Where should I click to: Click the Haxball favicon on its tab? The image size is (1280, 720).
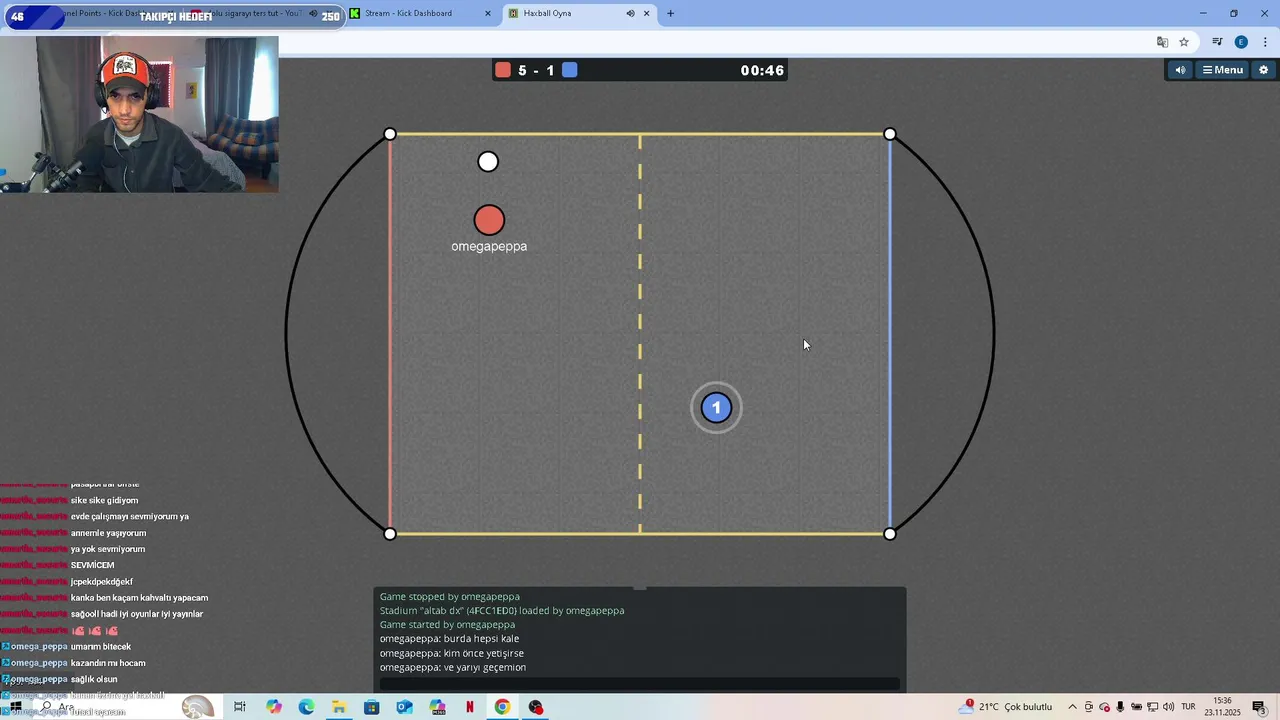[x=513, y=13]
